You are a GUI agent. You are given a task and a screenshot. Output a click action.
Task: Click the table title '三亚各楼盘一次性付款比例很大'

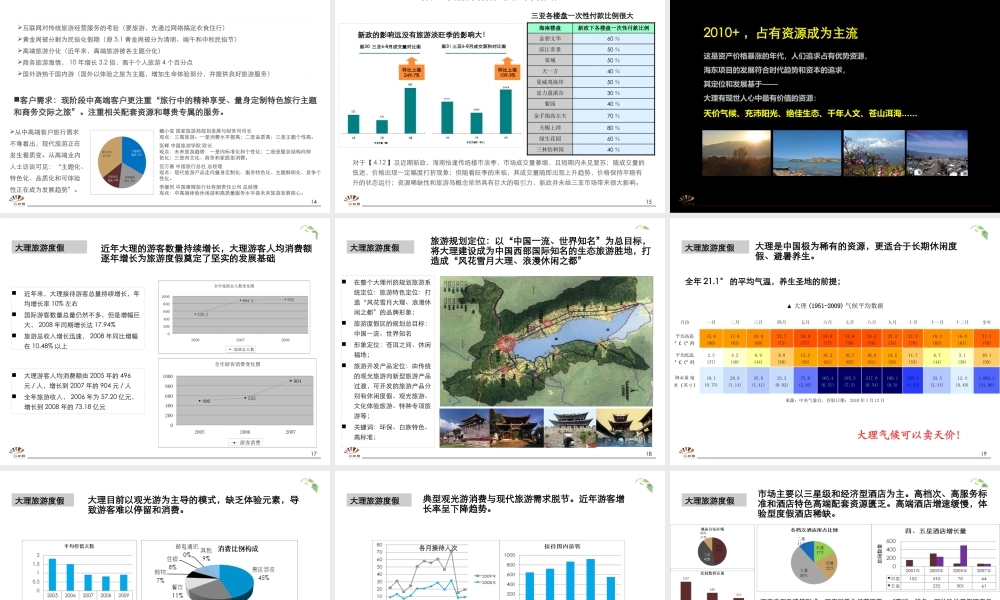click(582, 15)
